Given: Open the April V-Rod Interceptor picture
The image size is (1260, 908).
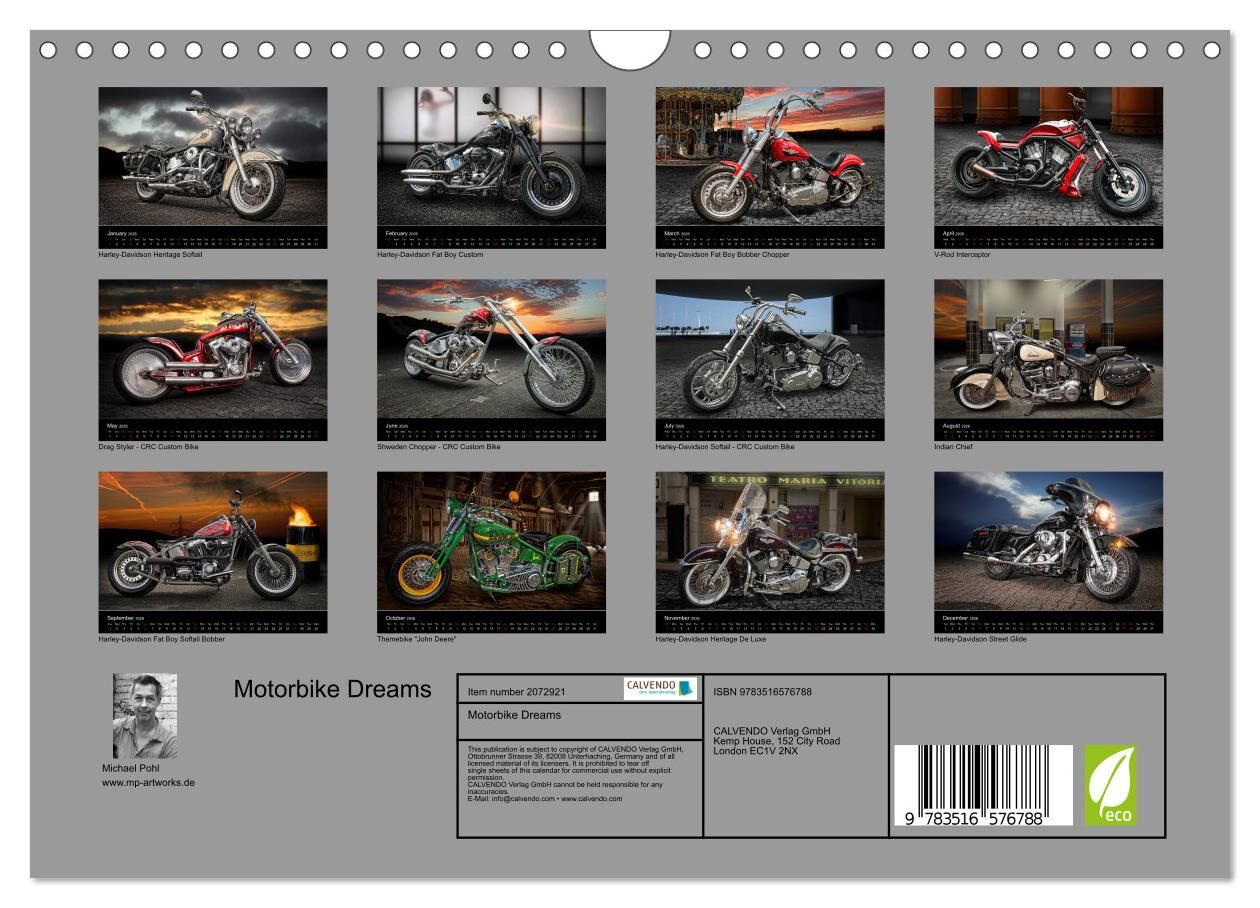Looking at the screenshot, I should pos(1048,157).
